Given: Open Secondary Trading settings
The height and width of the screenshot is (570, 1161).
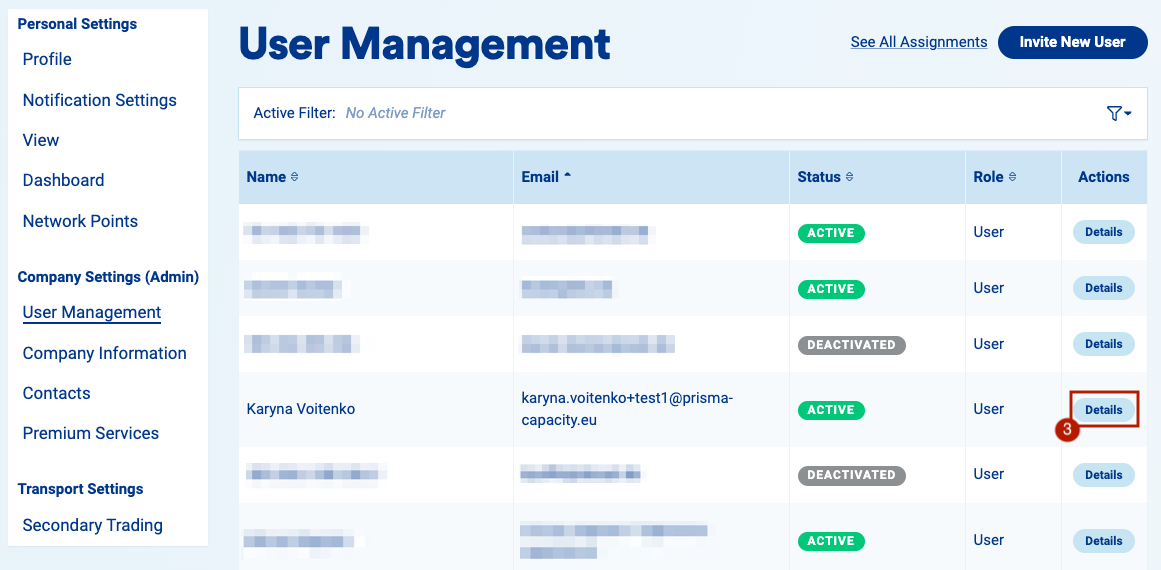Looking at the screenshot, I should (92, 525).
